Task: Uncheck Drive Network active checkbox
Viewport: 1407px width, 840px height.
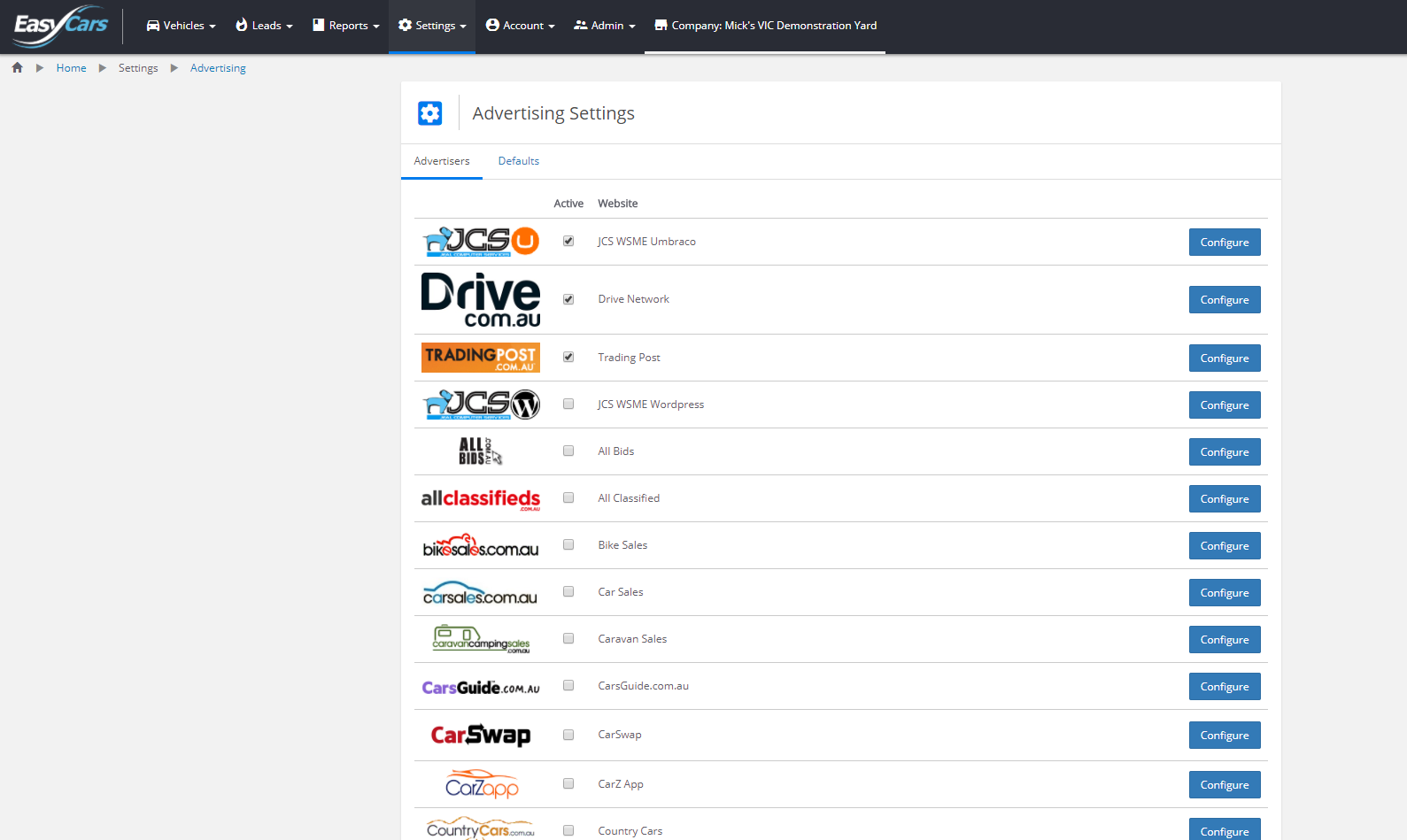Action: point(568,299)
